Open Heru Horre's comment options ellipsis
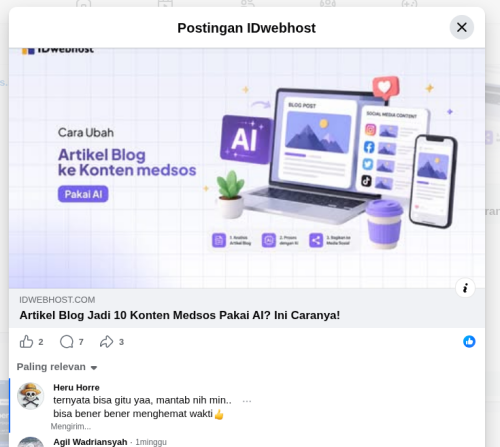 pyautogui.click(x=247, y=401)
